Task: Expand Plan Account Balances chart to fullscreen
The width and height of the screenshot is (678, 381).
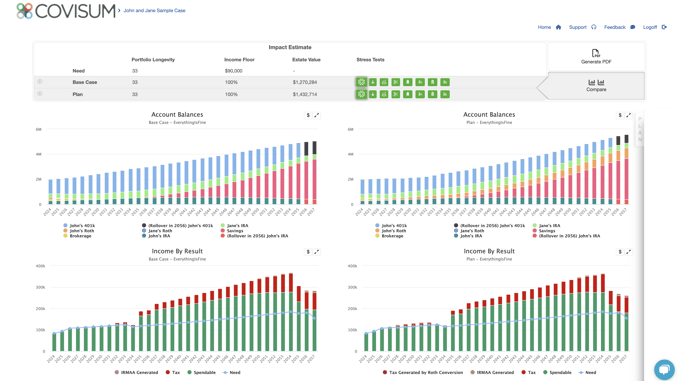Action: [629, 115]
